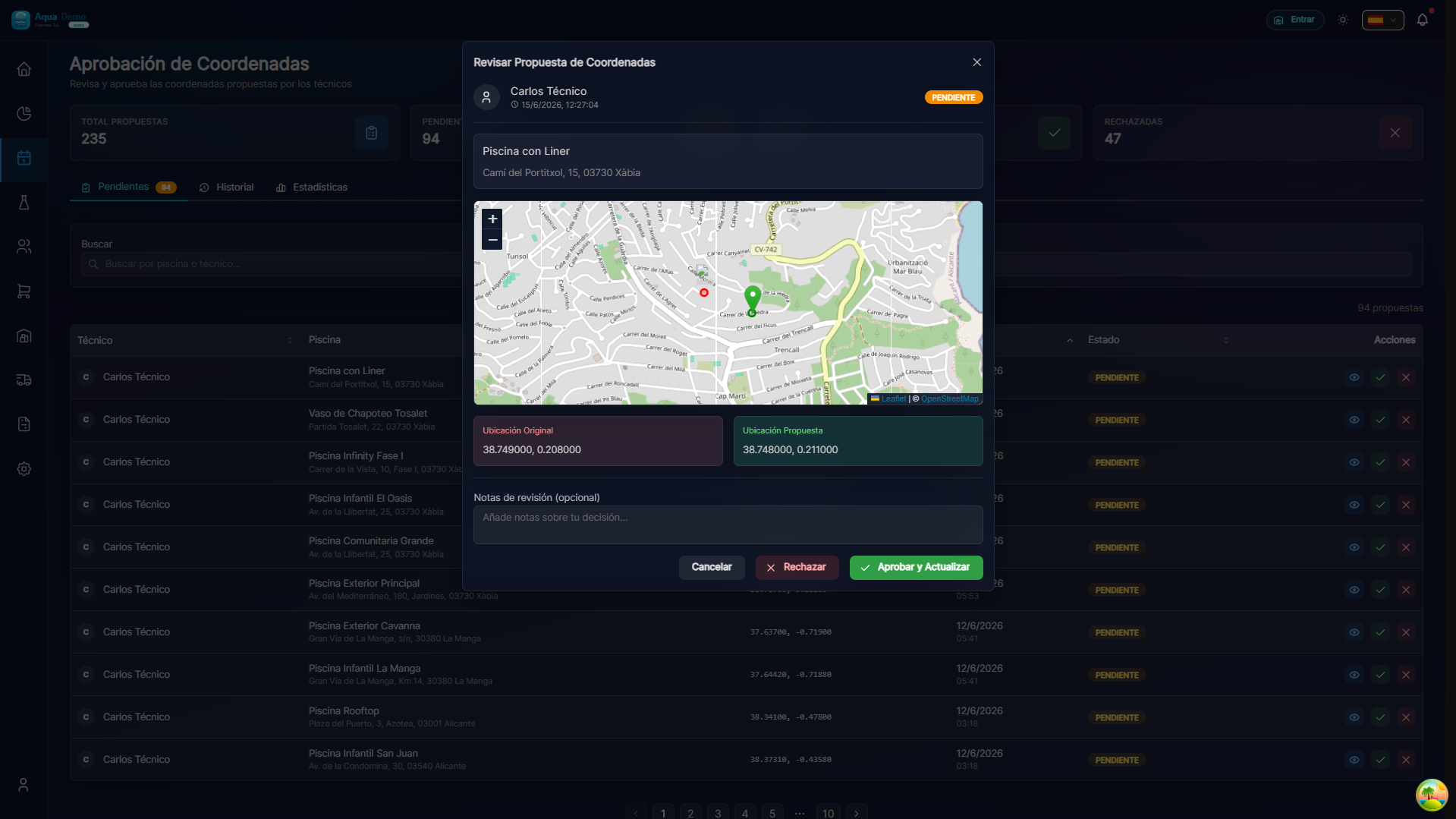Screen dimensions: 1456x819
Task: Reject Vaso de Chapoteo Tosalet row
Action: pyautogui.click(x=1406, y=420)
